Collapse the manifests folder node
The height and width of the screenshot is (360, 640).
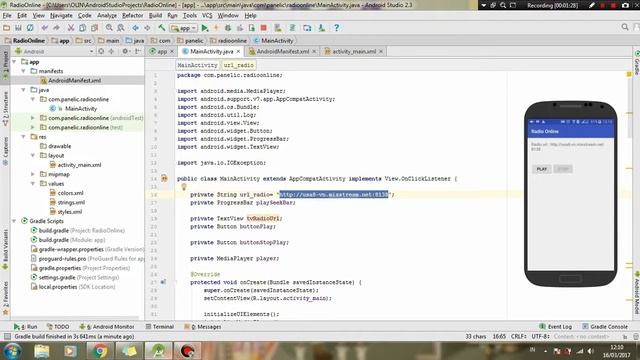point(24,71)
